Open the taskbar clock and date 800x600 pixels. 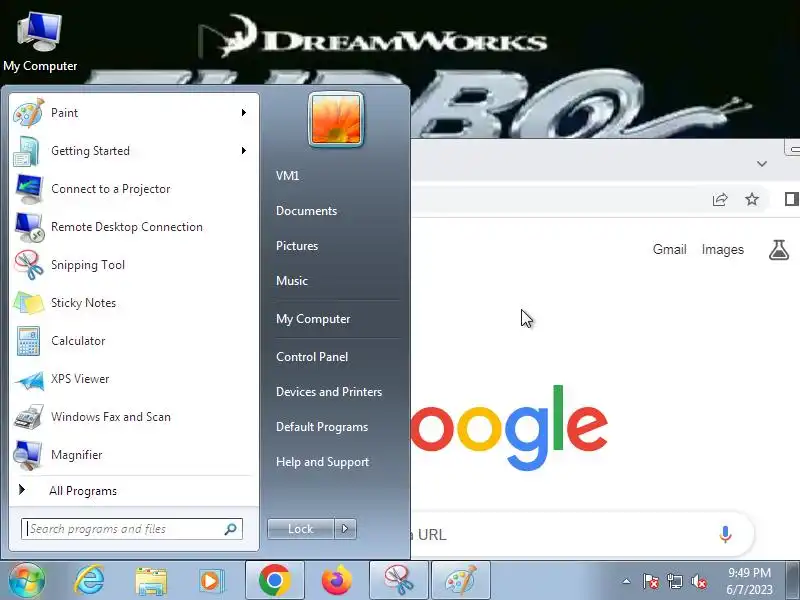click(749, 581)
